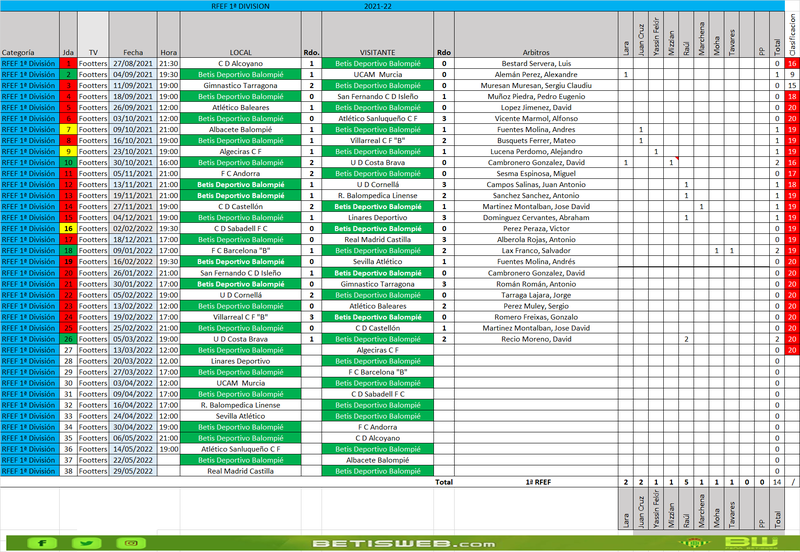Click the LOCAL column header
The image size is (800, 552).
tap(240, 34)
